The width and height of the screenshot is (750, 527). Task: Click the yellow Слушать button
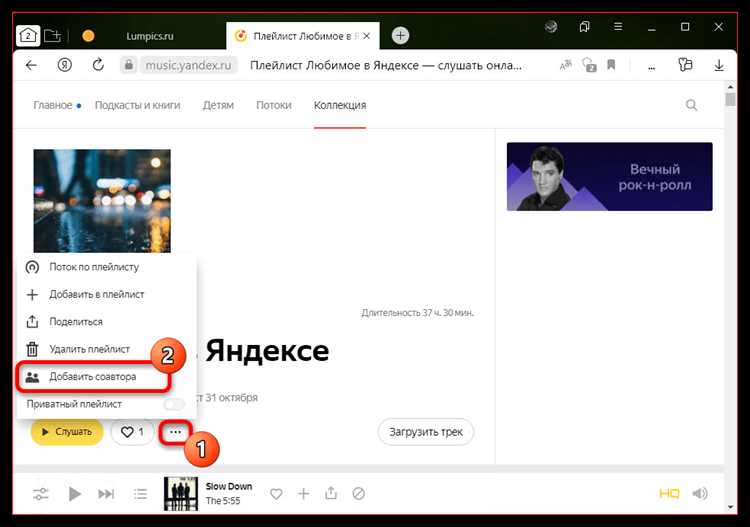point(67,432)
